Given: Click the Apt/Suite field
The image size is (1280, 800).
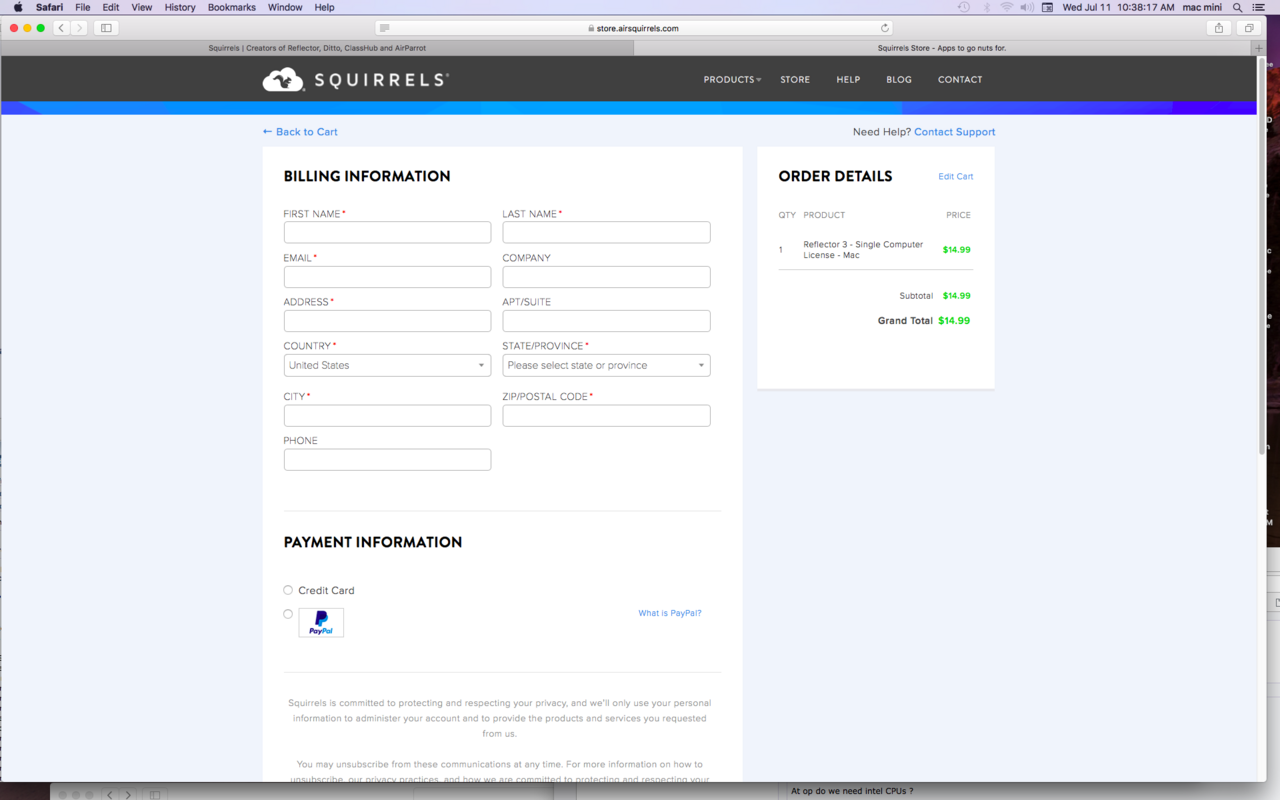Looking at the screenshot, I should coord(606,321).
